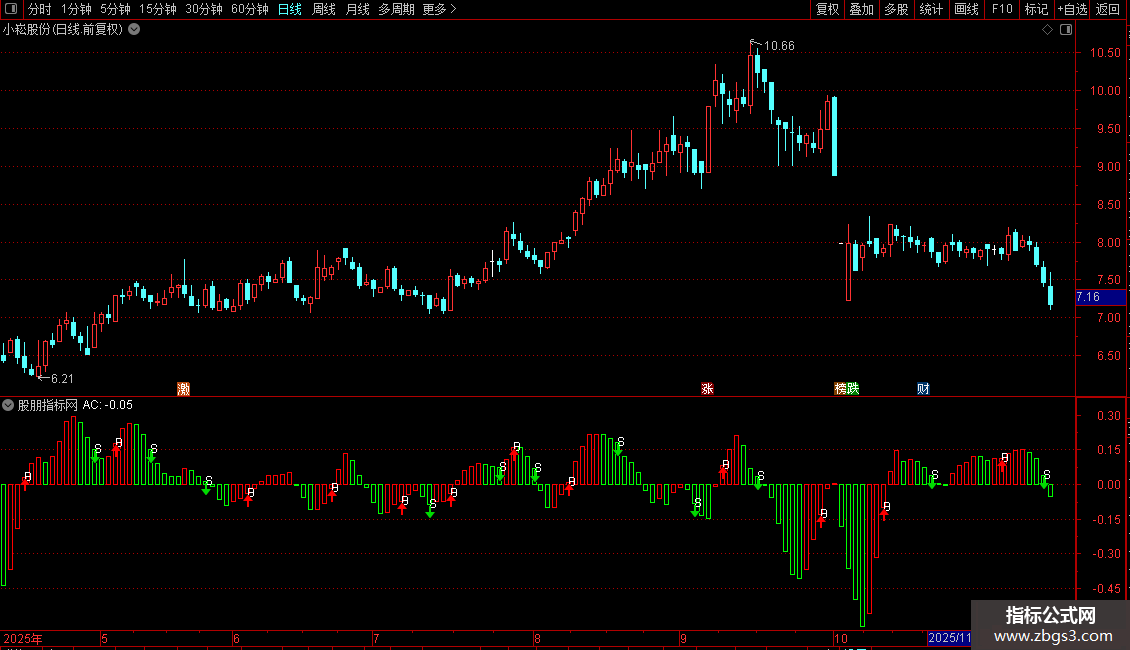Image resolution: width=1130 pixels, height=650 pixels.
Task: Add stock via +自选 button
Action: tap(1072, 9)
